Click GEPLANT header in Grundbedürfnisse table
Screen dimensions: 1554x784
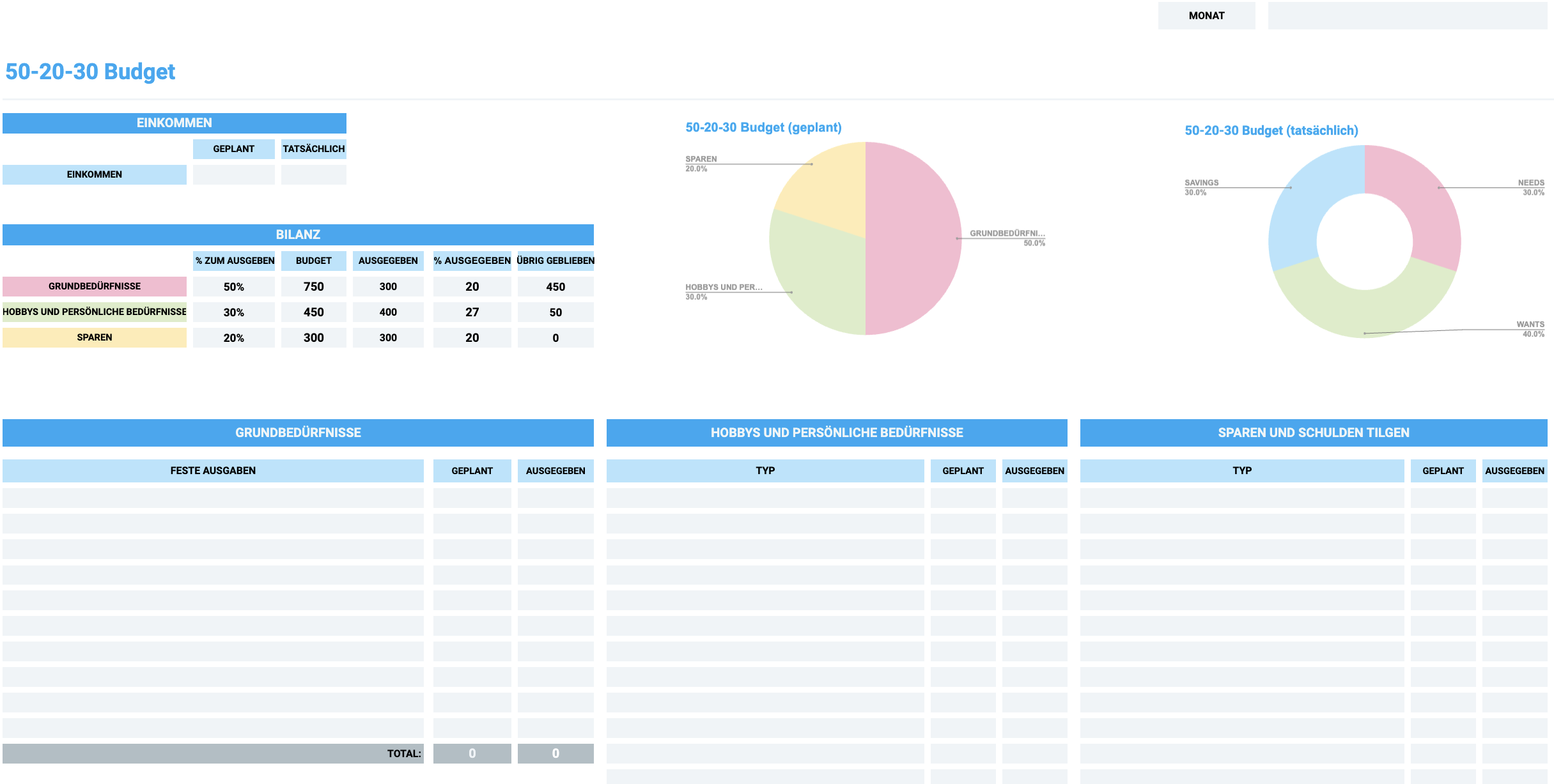point(472,470)
